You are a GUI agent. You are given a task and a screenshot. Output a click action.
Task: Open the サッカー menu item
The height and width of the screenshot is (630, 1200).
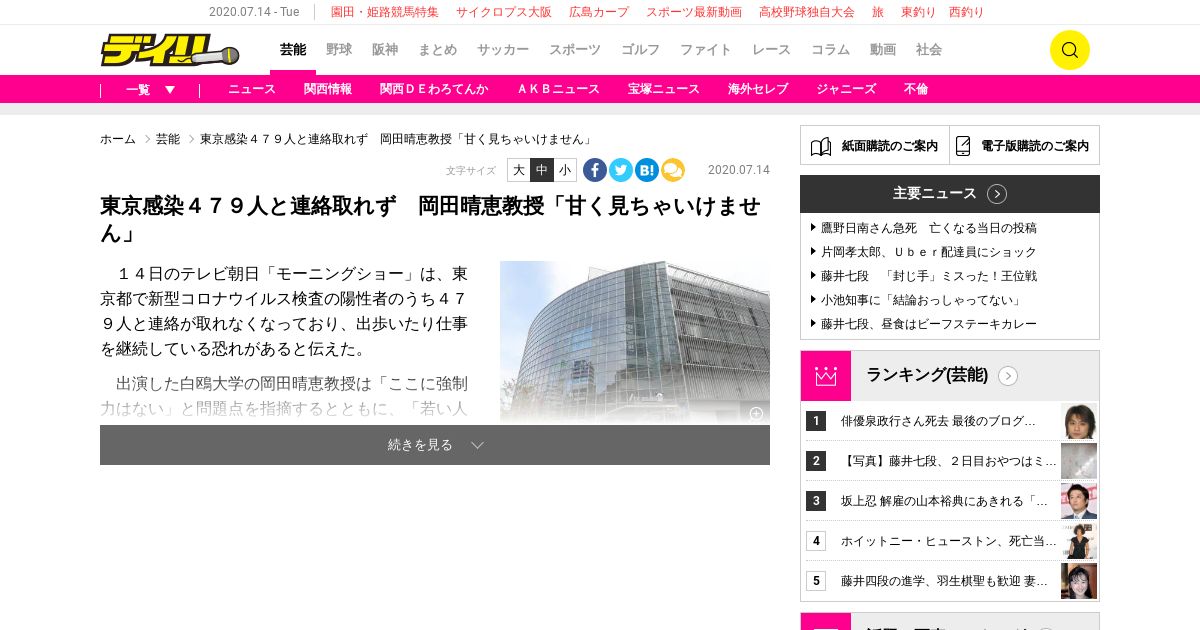pos(503,50)
